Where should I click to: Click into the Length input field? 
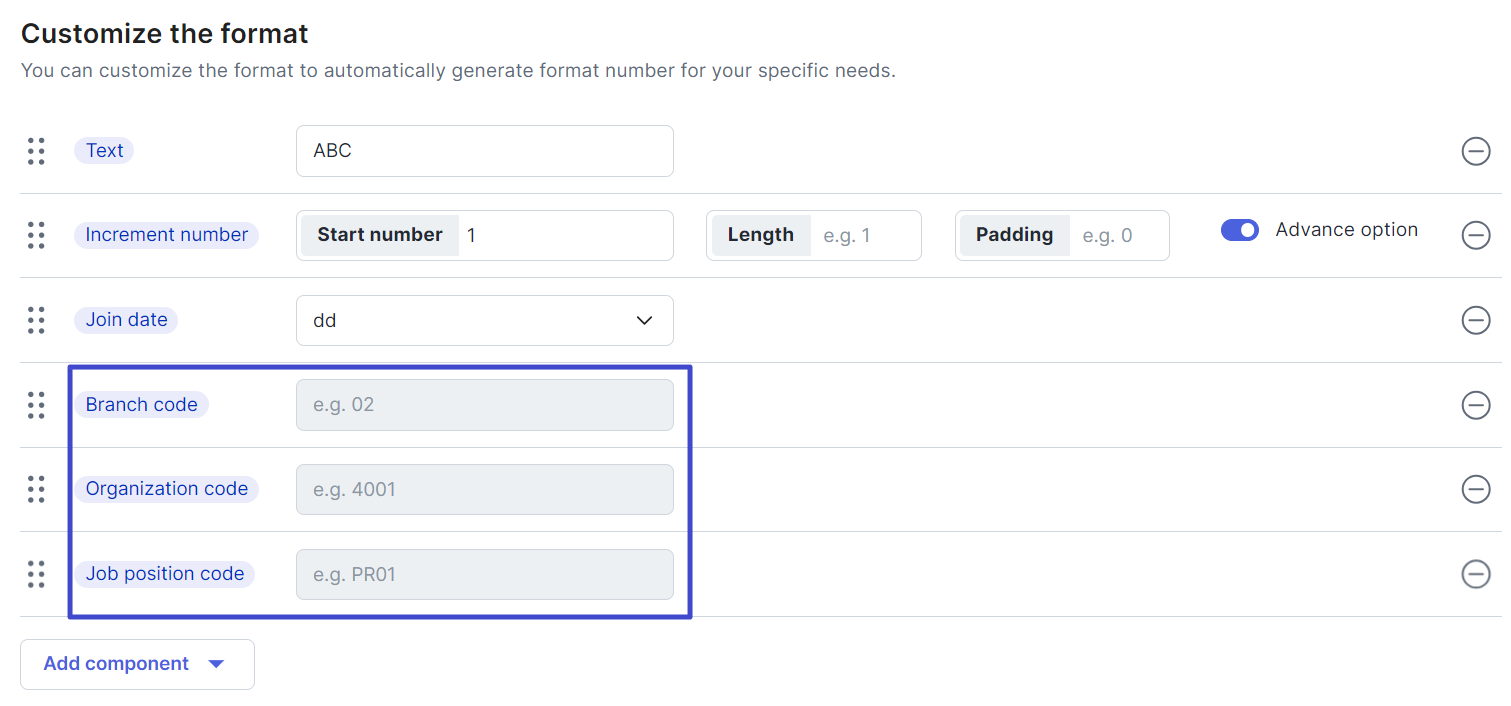(x=865, y=235)
